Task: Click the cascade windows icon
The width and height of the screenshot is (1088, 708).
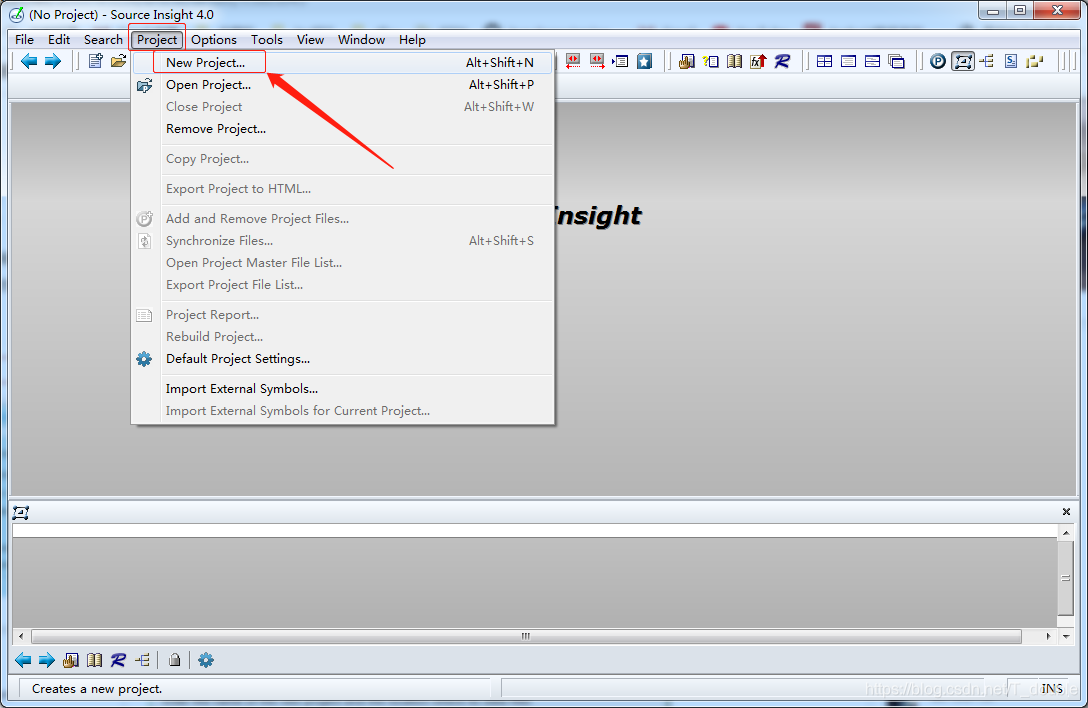Action: 896,61
